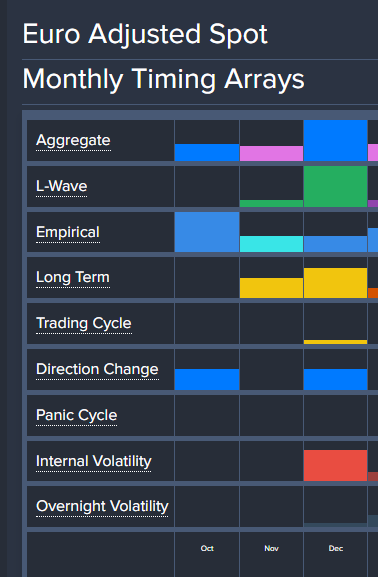Screen dimensions: 378x577
Task: Click the Oct month column label
Action: coord(207,549)
